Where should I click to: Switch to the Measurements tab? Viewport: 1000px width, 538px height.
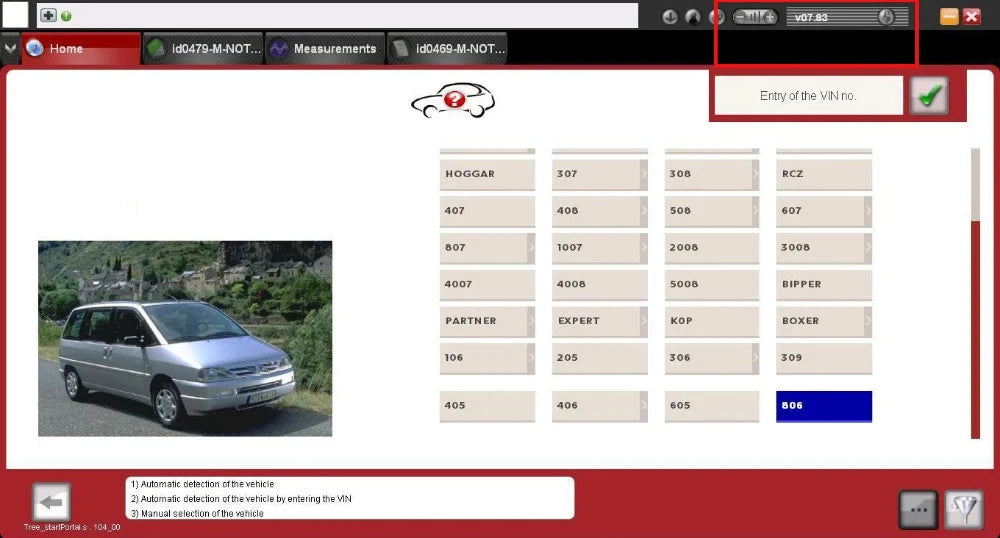pos(325,48)
